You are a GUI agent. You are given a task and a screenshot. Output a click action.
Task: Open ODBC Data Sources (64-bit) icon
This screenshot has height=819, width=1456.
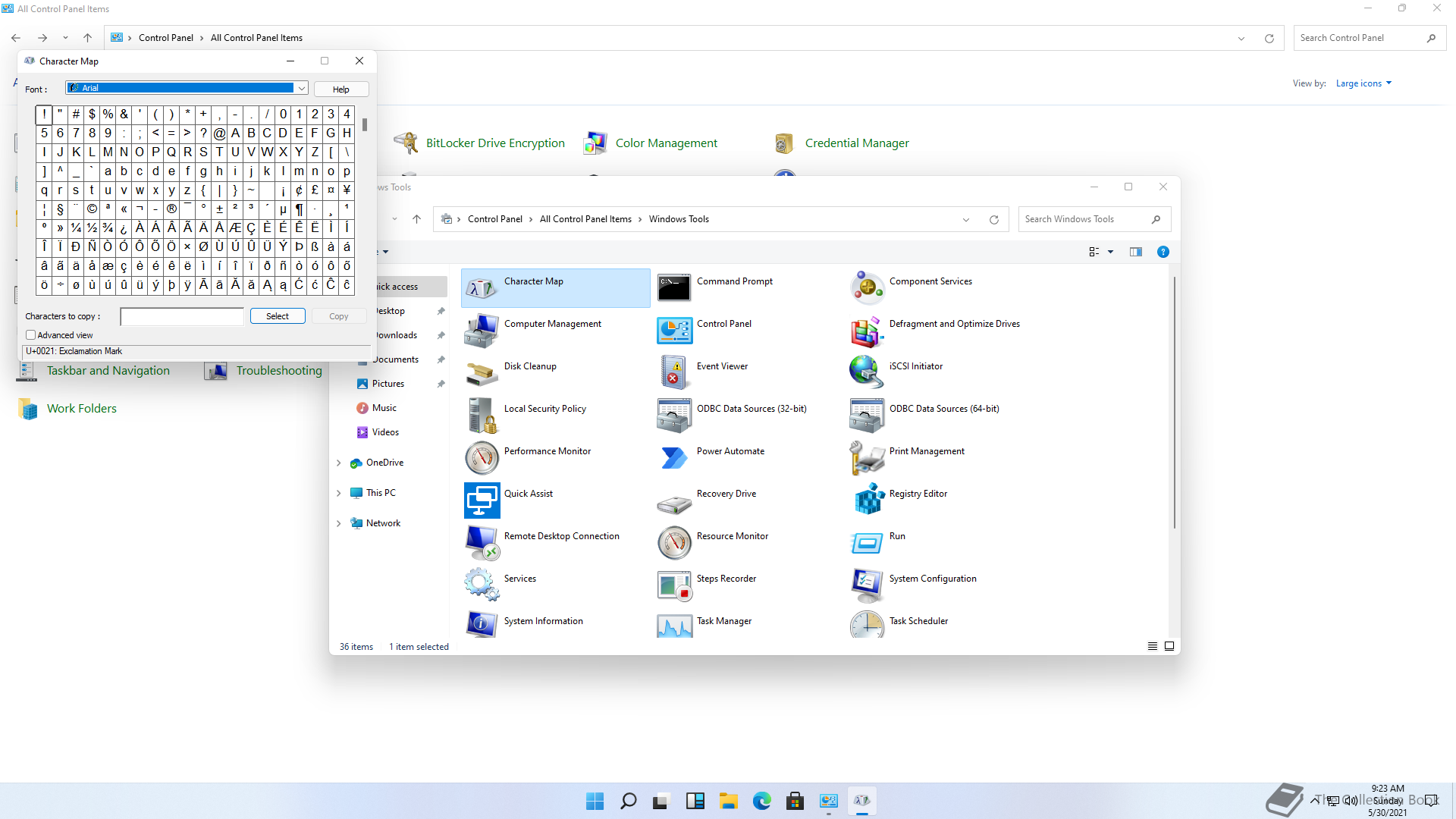[867, 416]
